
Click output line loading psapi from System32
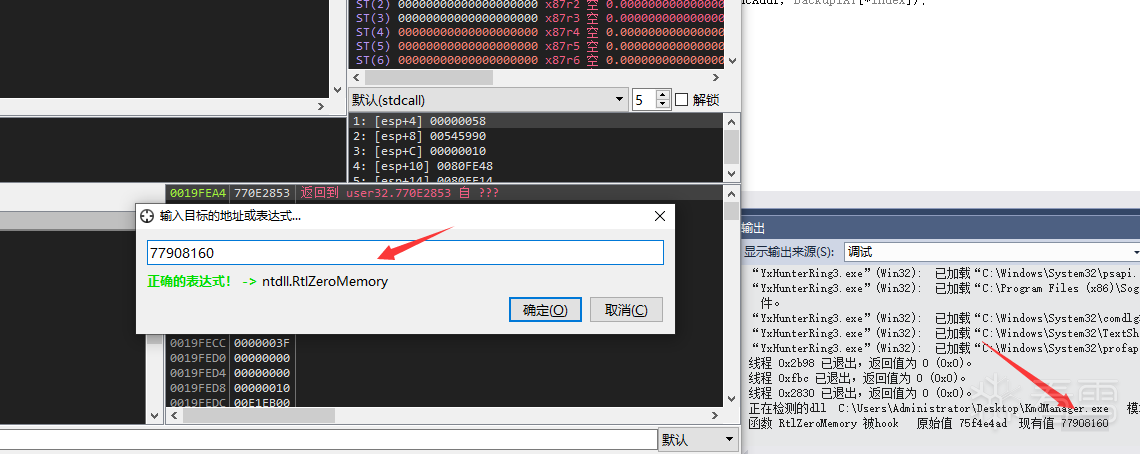(x=943, y=273)
